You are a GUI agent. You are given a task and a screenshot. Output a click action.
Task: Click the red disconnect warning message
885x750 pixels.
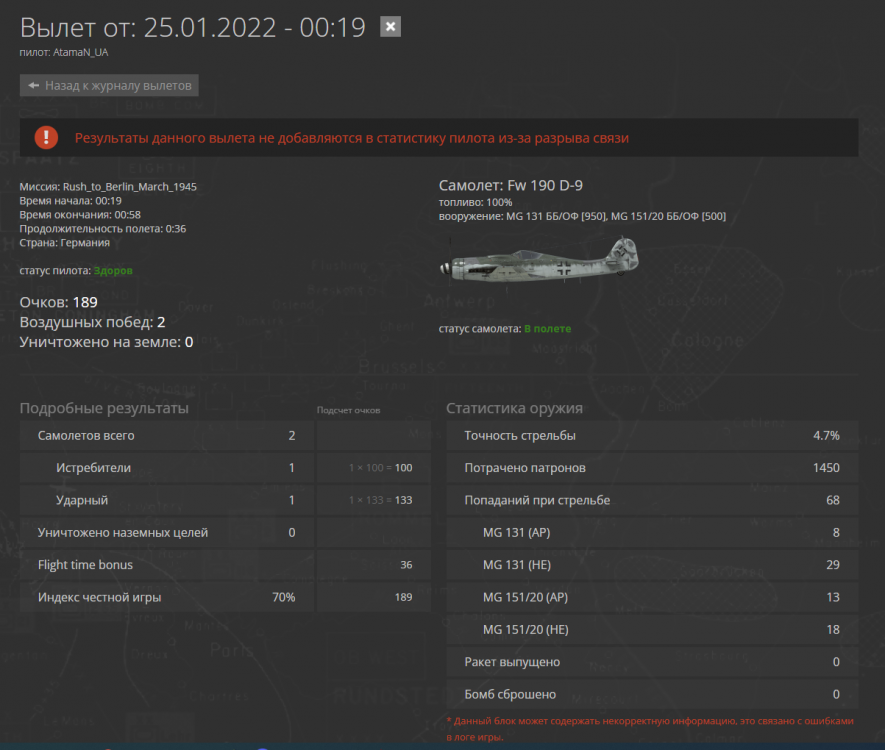pos(352,138)
